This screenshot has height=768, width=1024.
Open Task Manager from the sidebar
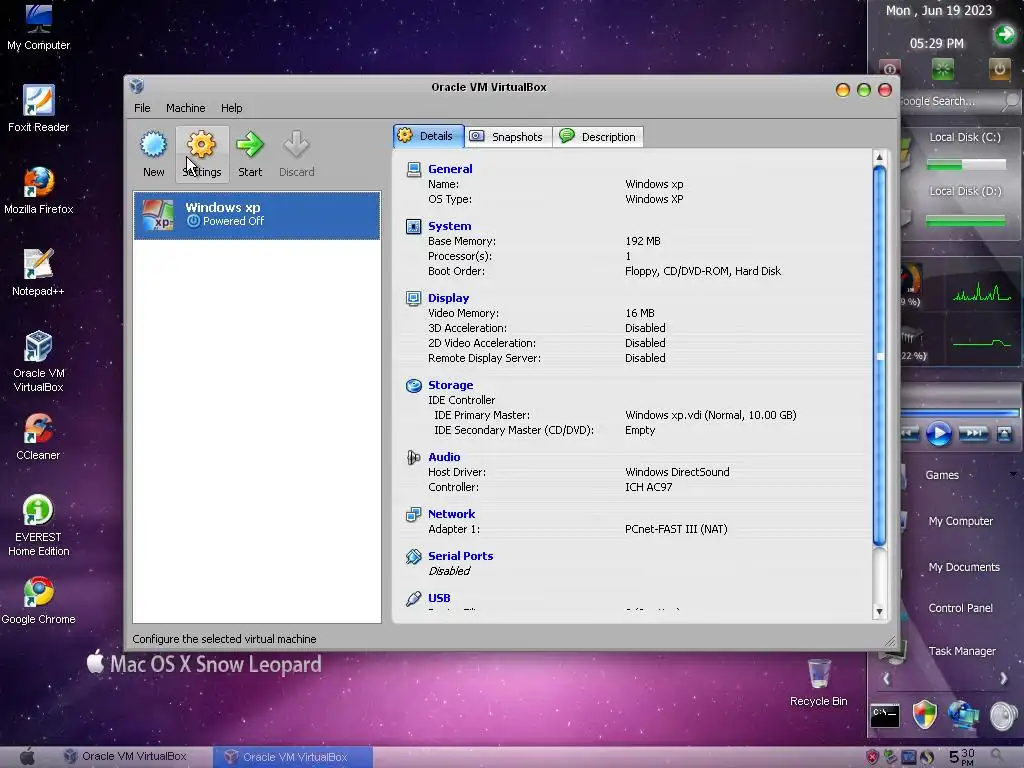[x=962, y=651]
